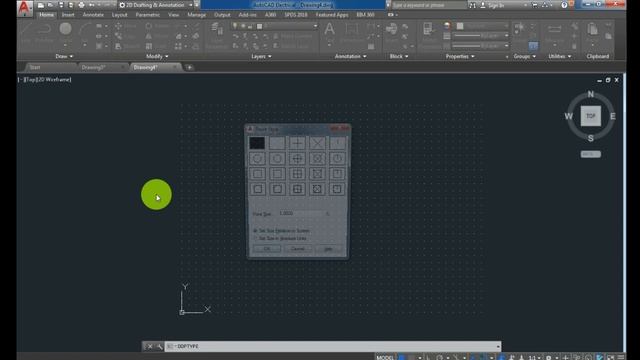Expand the Groups panel flyout

click(x=524, y=56)
